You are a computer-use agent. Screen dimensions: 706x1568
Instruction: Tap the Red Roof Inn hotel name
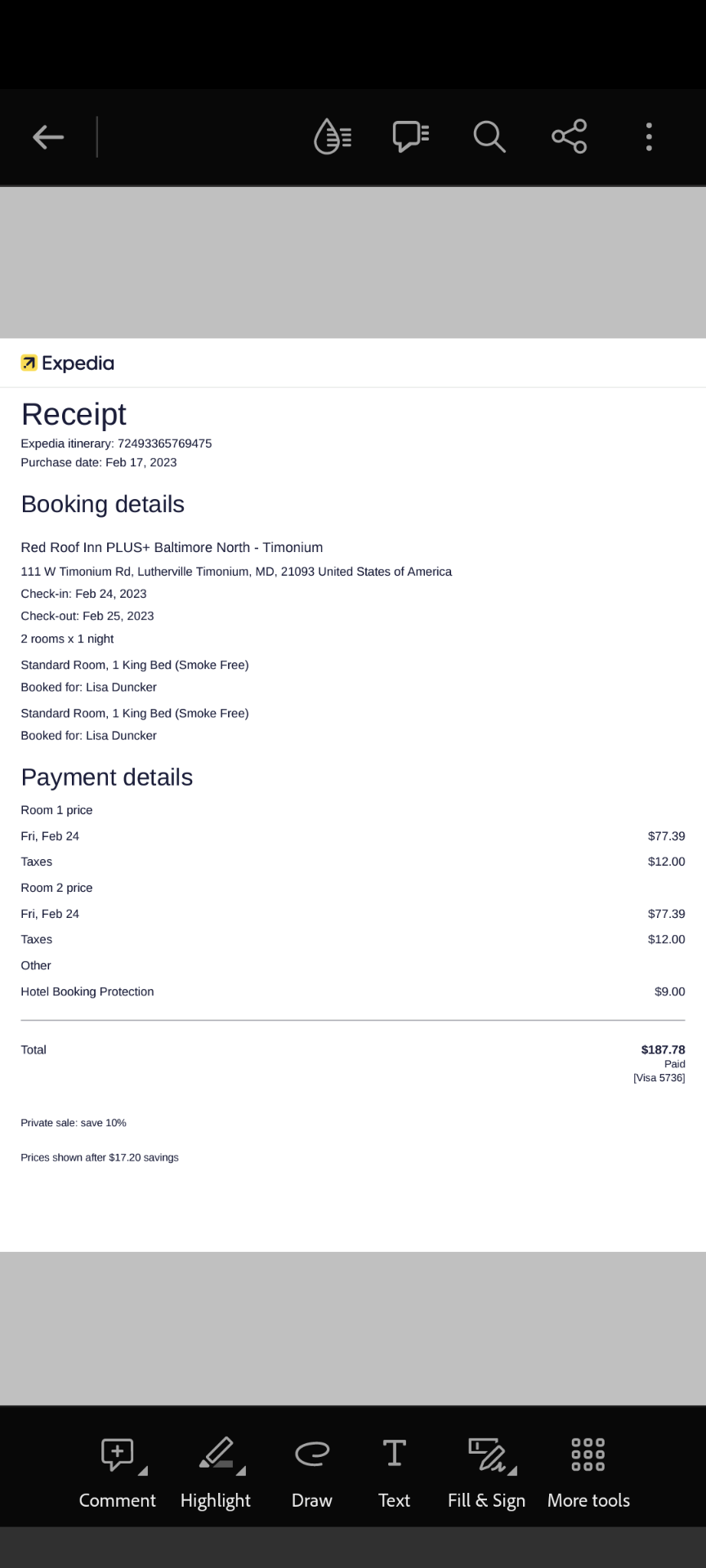pyautogui.click(x=172, y=547)
